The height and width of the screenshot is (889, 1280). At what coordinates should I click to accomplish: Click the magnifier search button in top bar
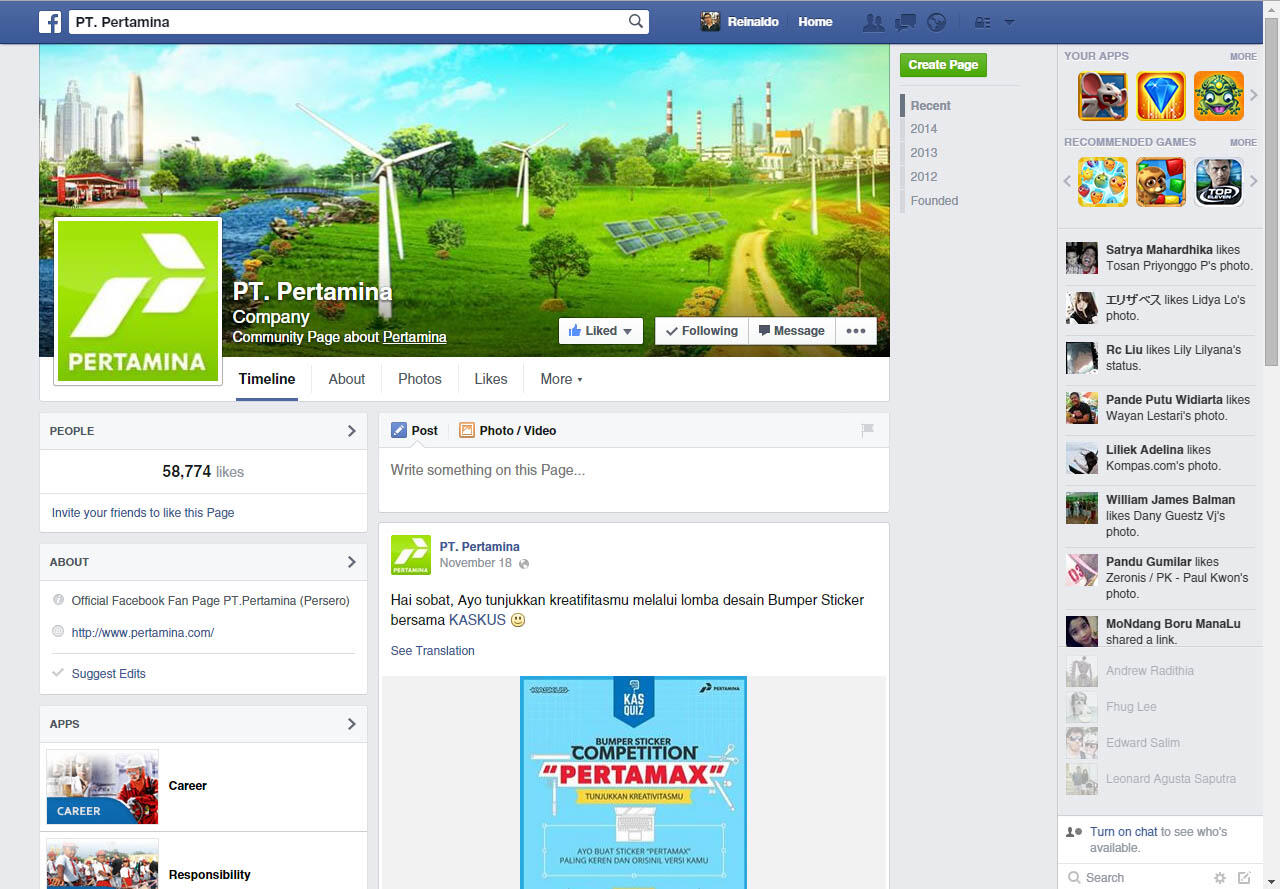coord(636,21)
